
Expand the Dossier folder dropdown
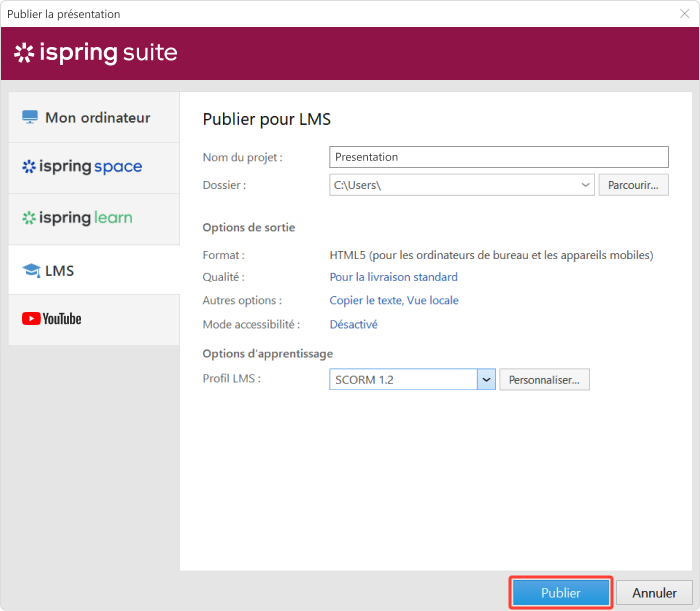(585, 185)
